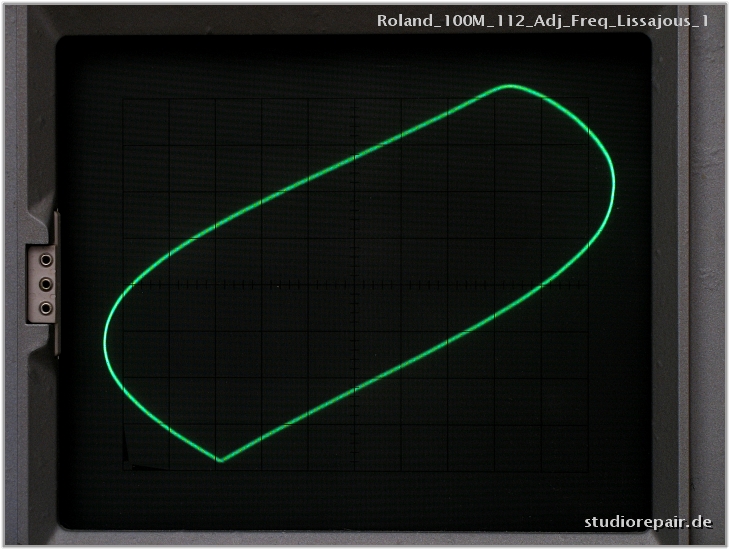Click the top hole on the left bezel latch
Image resolution: width=730 pixels, height=550 pixels.
(46, 260)
